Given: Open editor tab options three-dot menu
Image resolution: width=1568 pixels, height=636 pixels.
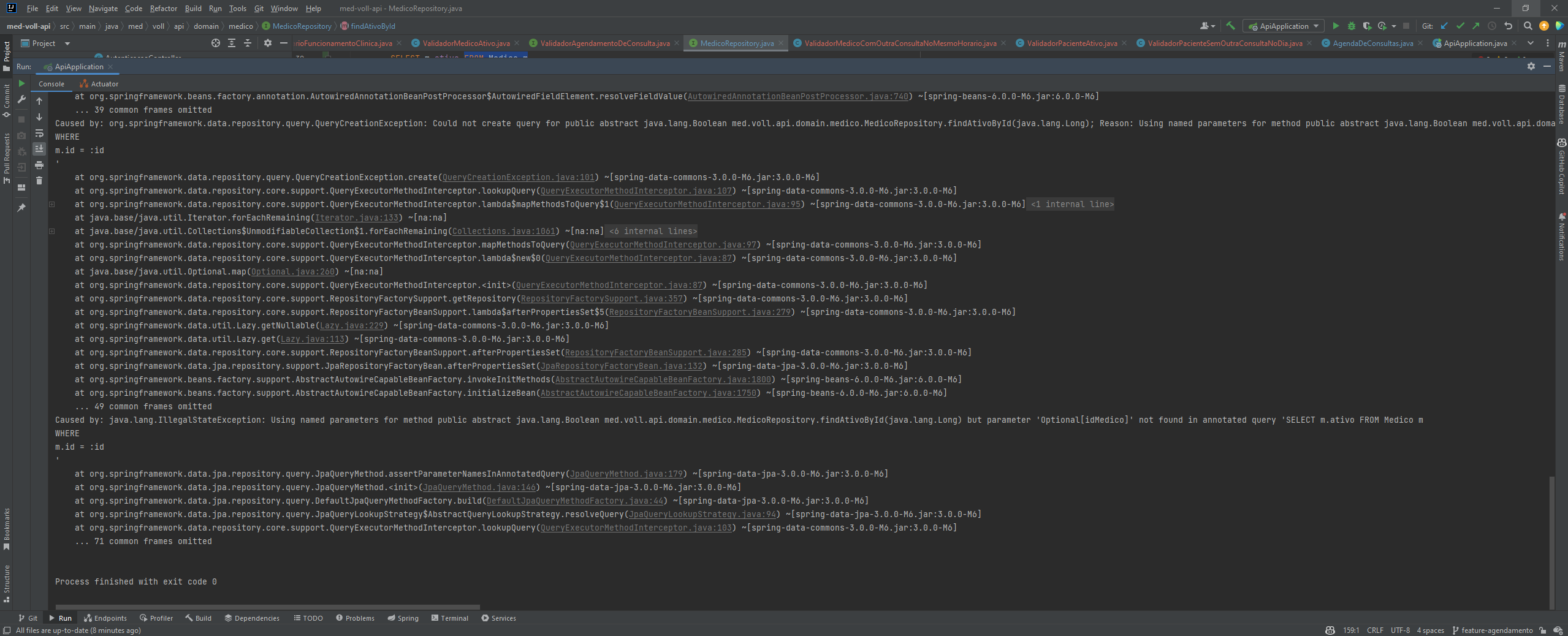Looking at the screenshot, I should (x=1547, y=43).
